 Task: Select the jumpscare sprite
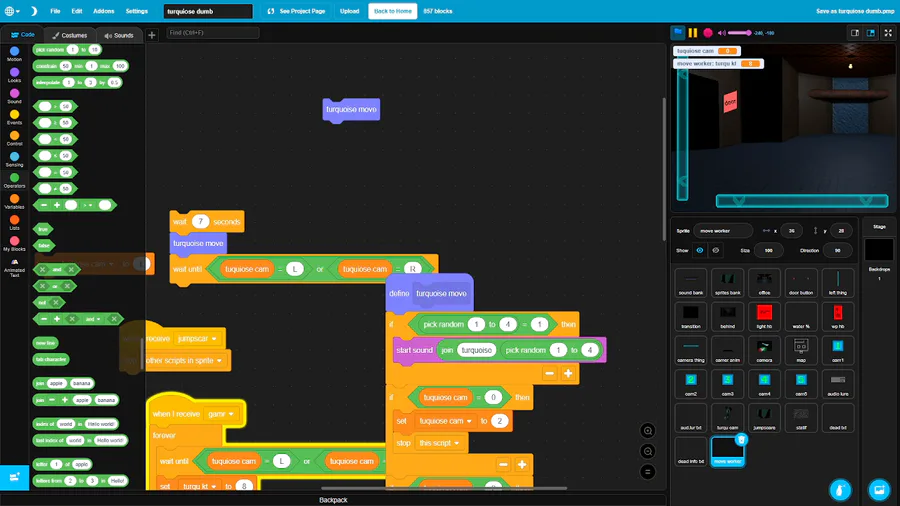point(764,418)
